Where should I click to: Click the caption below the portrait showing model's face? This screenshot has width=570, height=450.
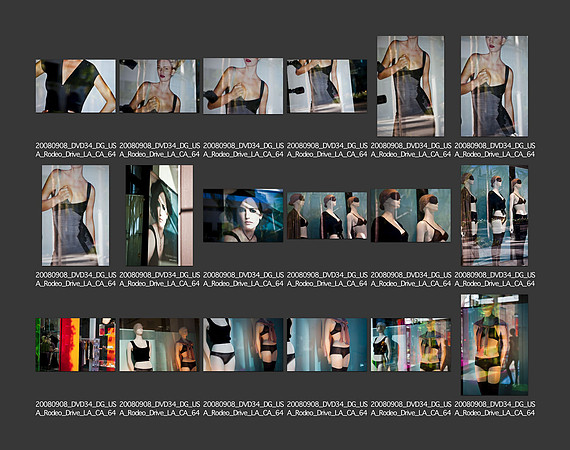point(495,150)
